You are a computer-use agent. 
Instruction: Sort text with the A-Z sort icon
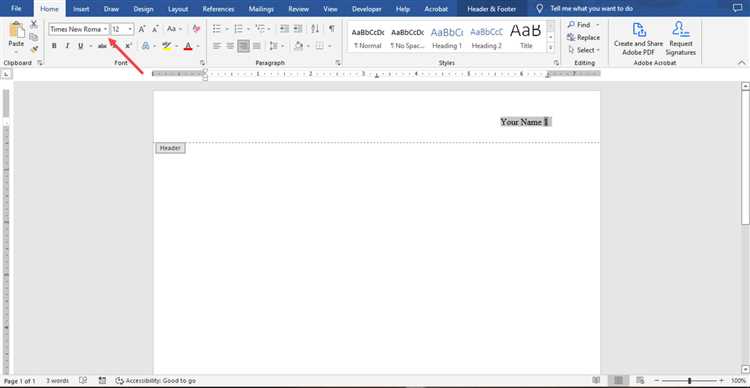coord(315,29)
